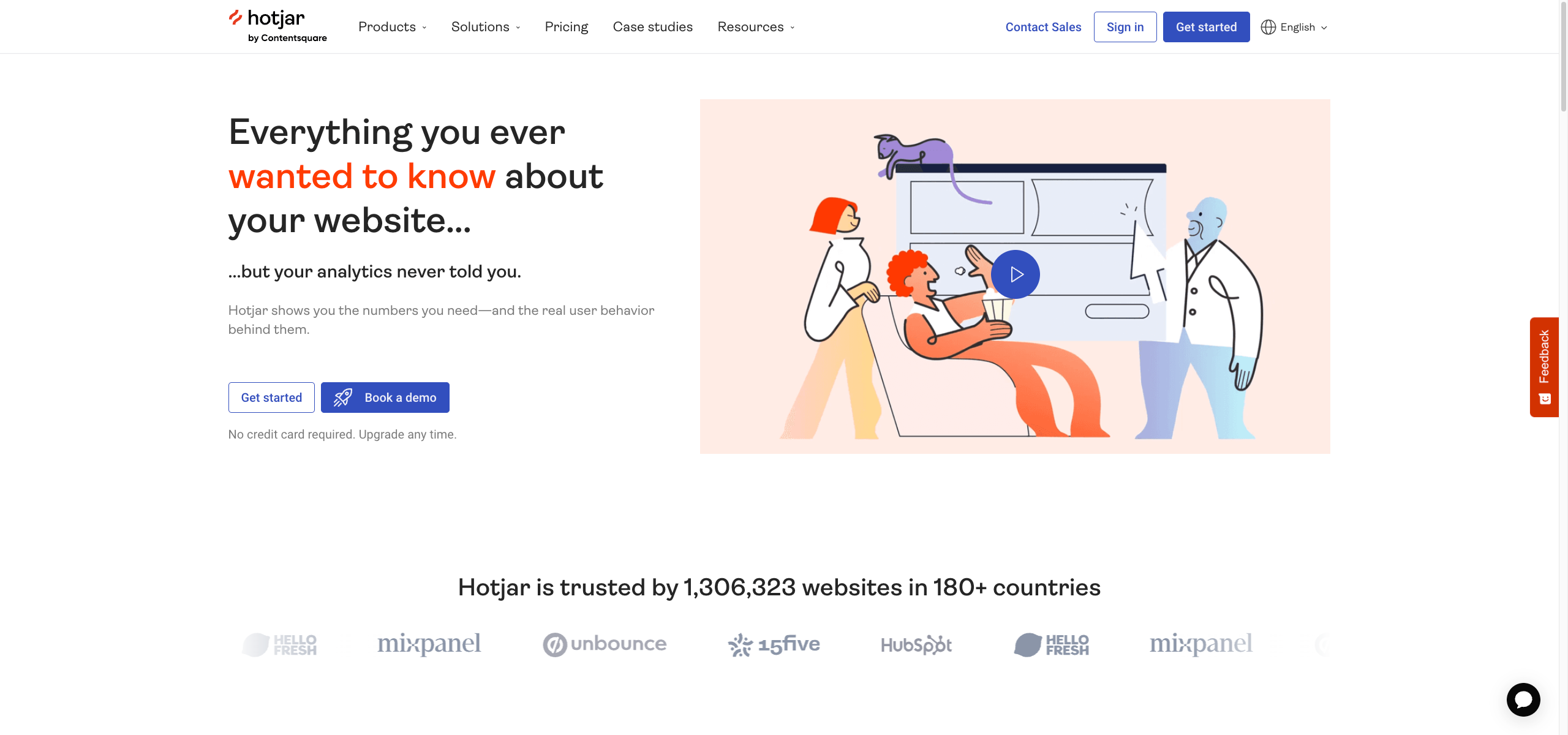Play the hero video
Viewport: 1568px width, 735px height.
pyautogui.click(x=1015, y=274)
